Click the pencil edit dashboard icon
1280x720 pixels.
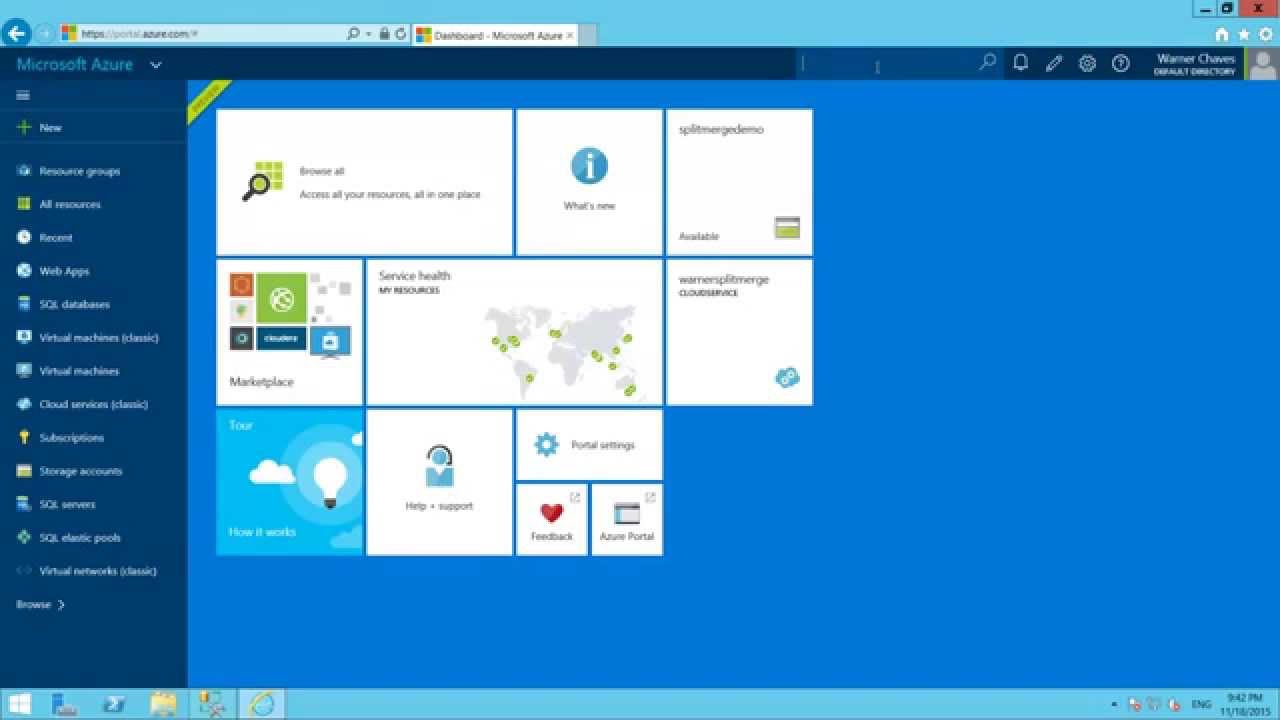[1053, 63]
